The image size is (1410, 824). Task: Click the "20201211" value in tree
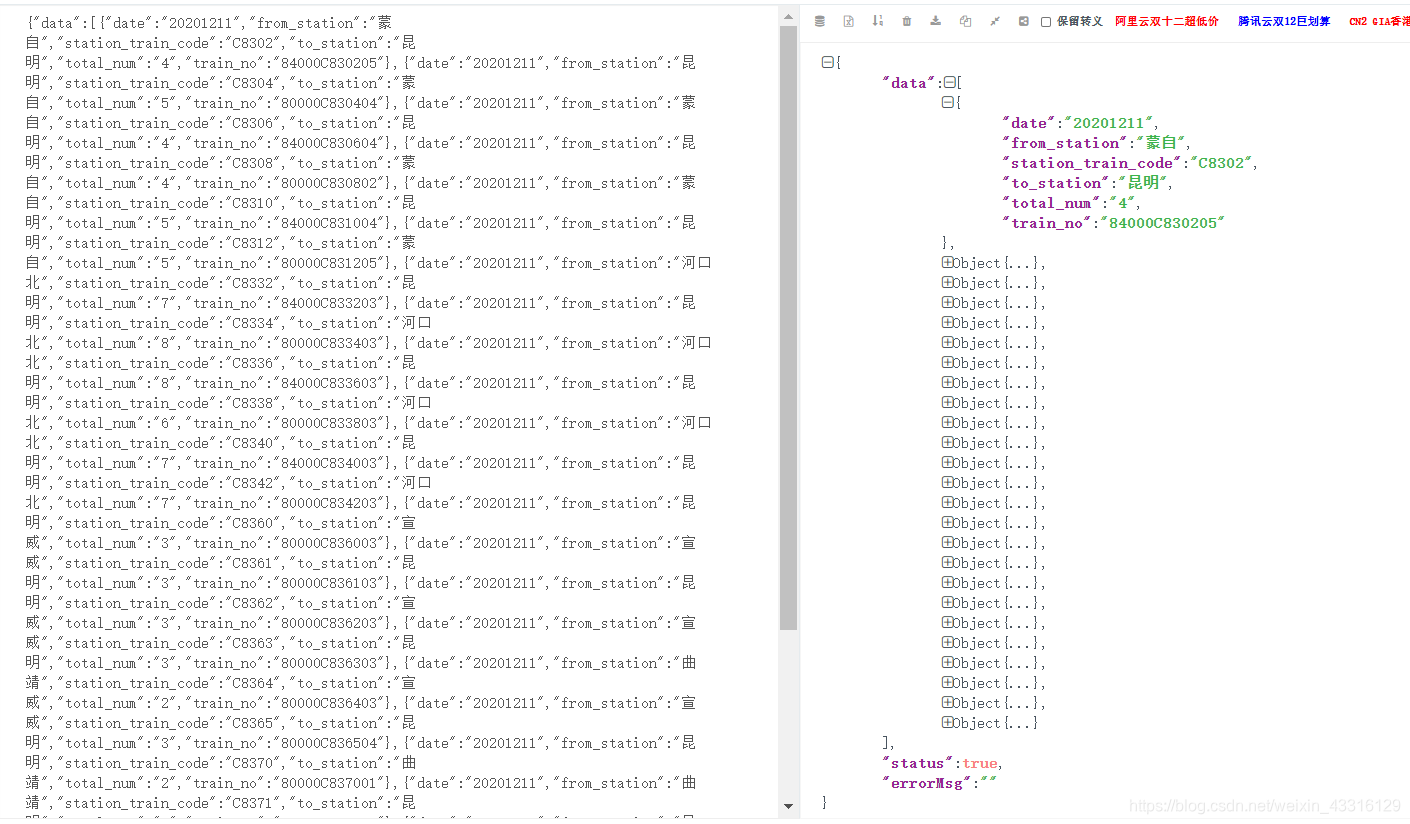point(1109,123)
